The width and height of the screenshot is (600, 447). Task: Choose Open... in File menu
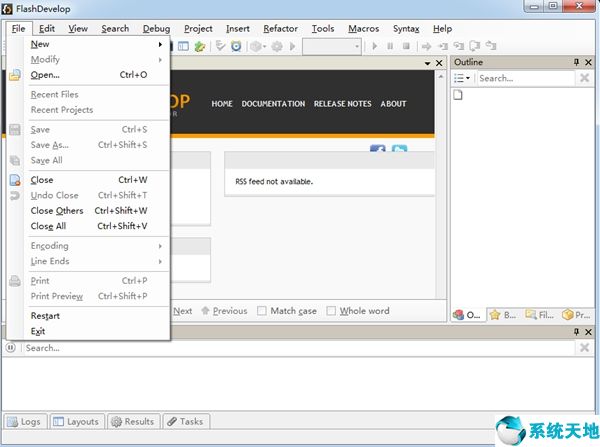97,75
